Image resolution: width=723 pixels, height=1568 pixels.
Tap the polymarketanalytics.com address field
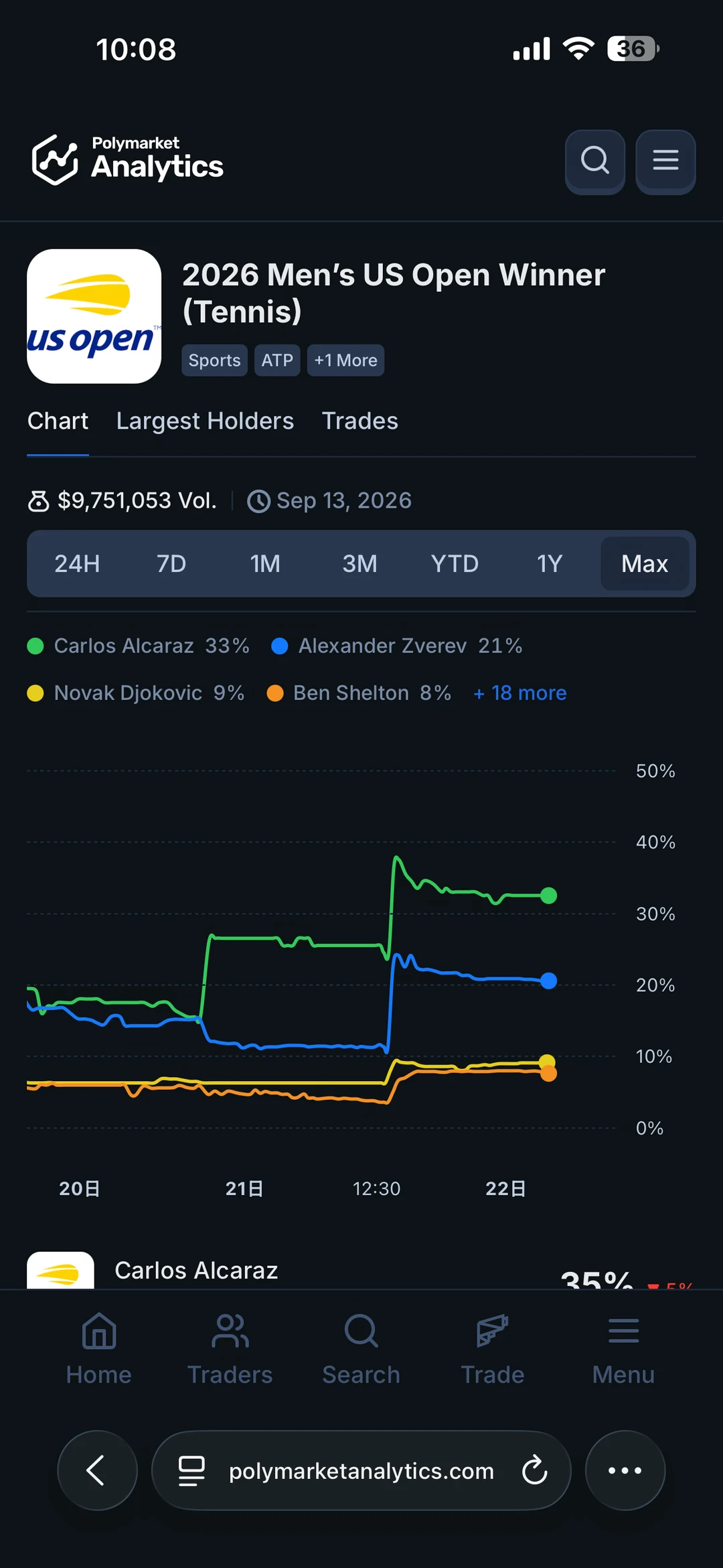(361, 1470)
